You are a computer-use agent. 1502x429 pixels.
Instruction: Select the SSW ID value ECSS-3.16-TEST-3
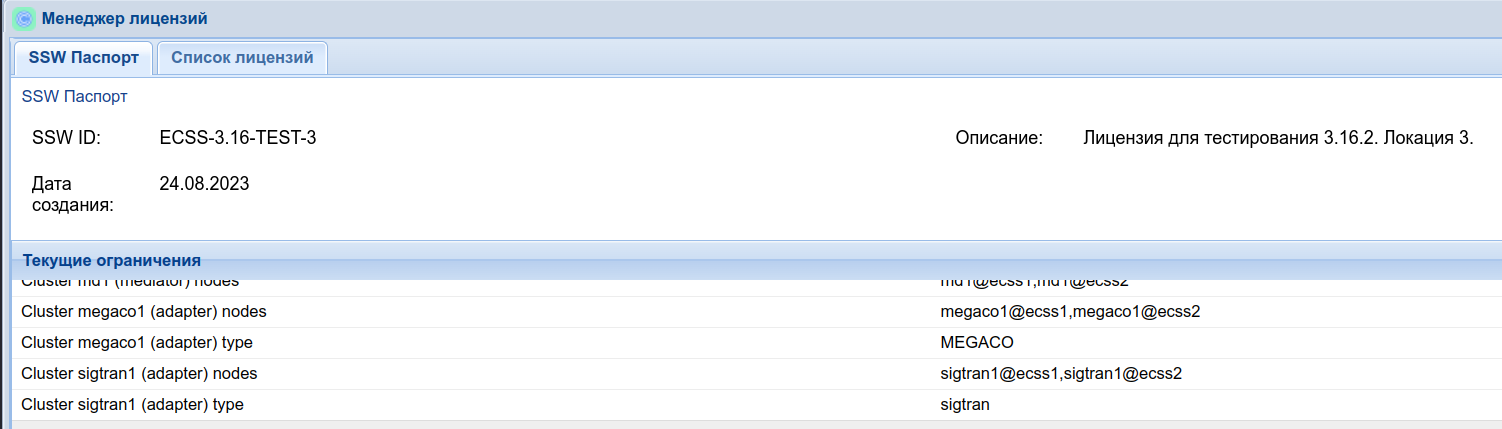[238, 138]
